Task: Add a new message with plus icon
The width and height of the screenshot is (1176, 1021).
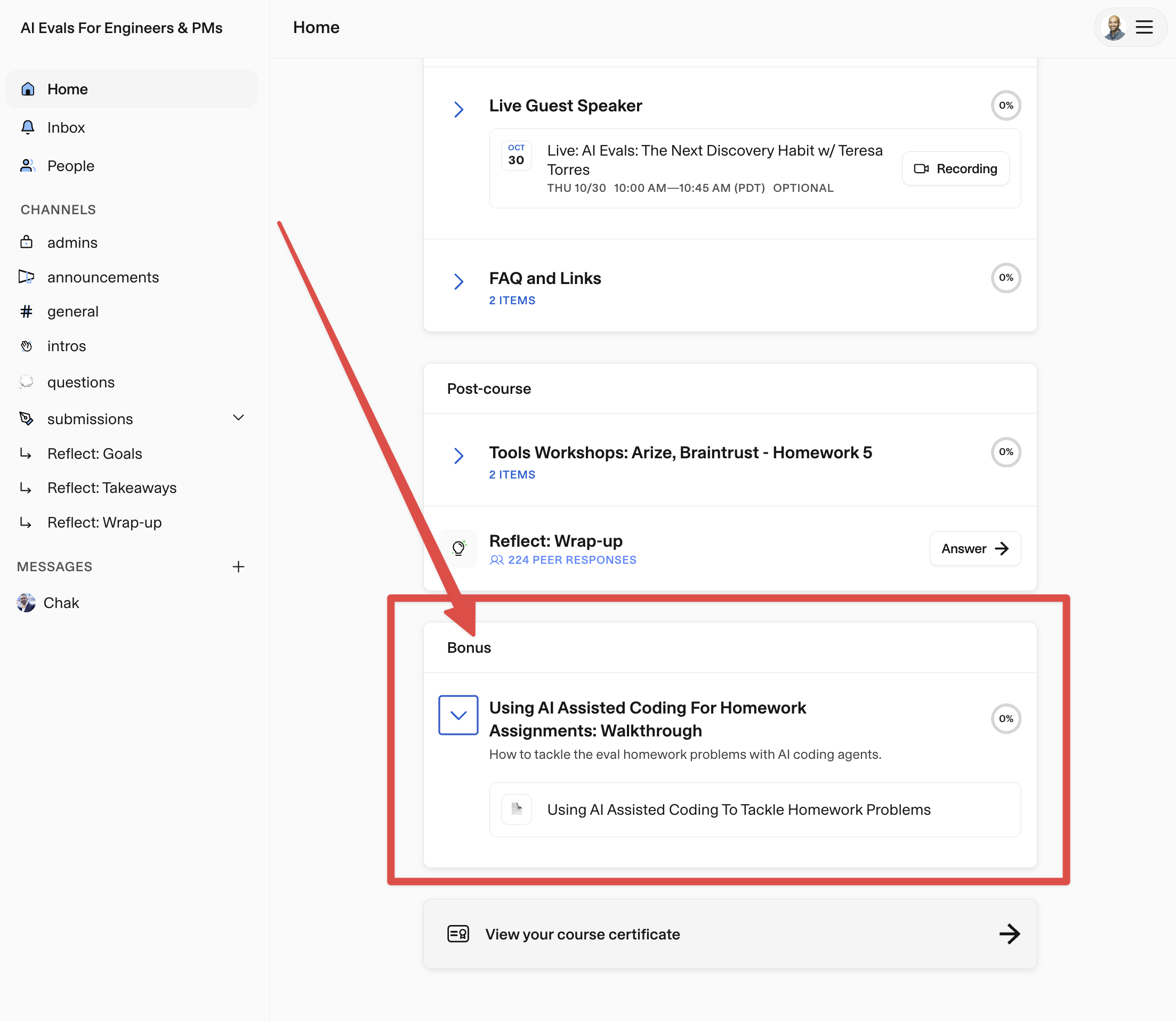Action: click(x=238, y=566)
